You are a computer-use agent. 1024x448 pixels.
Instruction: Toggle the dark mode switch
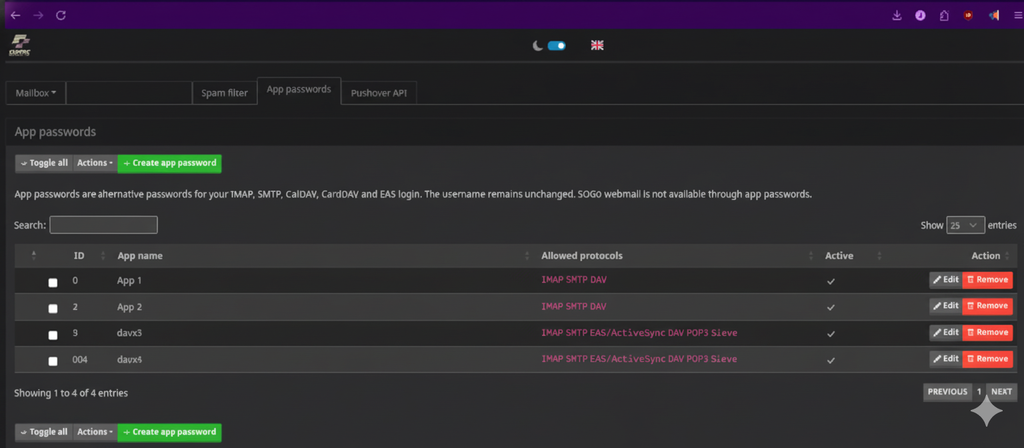pyautogui.click(x=556, y=45)
